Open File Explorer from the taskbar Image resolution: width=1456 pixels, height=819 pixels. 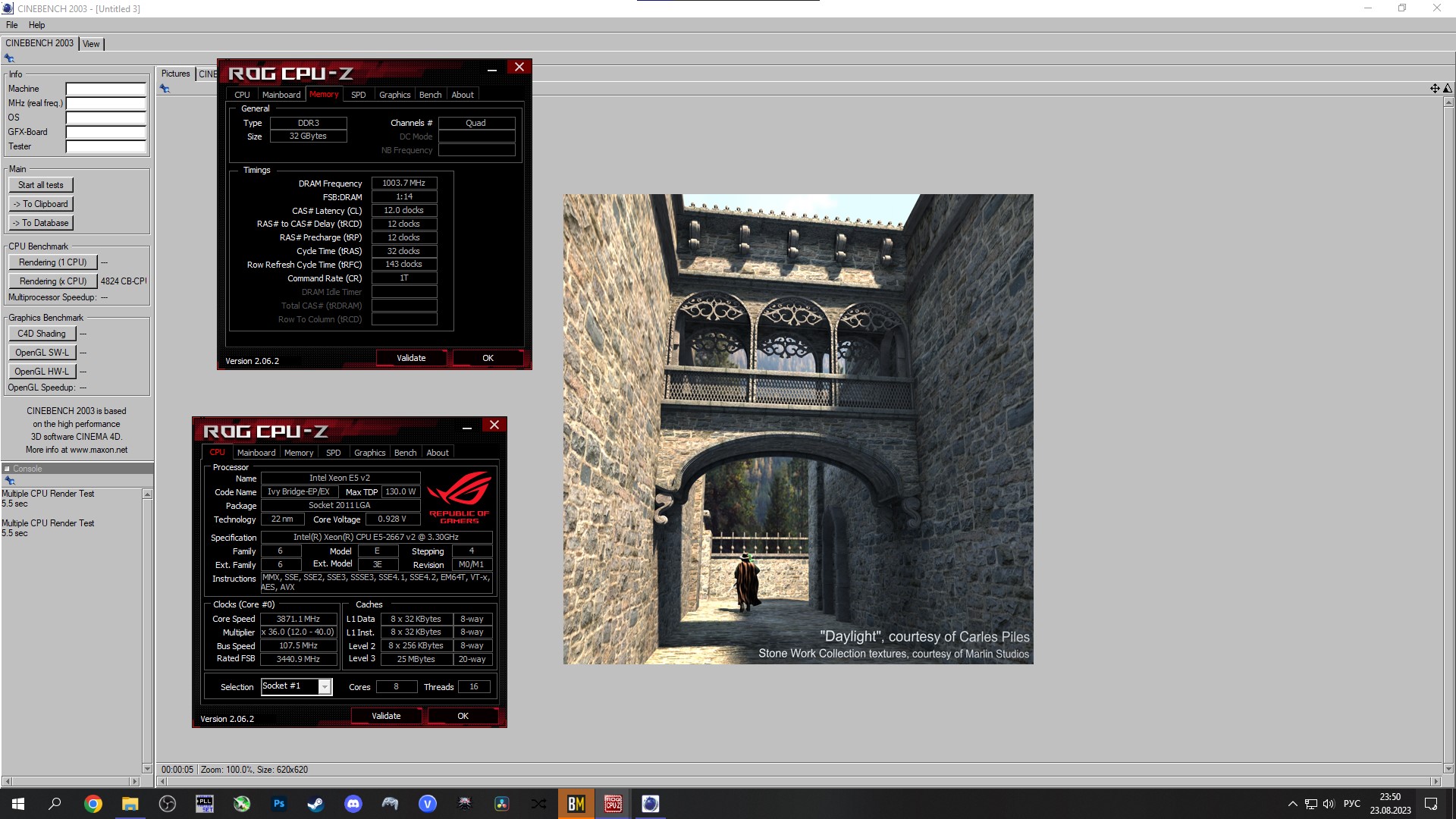pyautogui.click(x=130, y=804)
